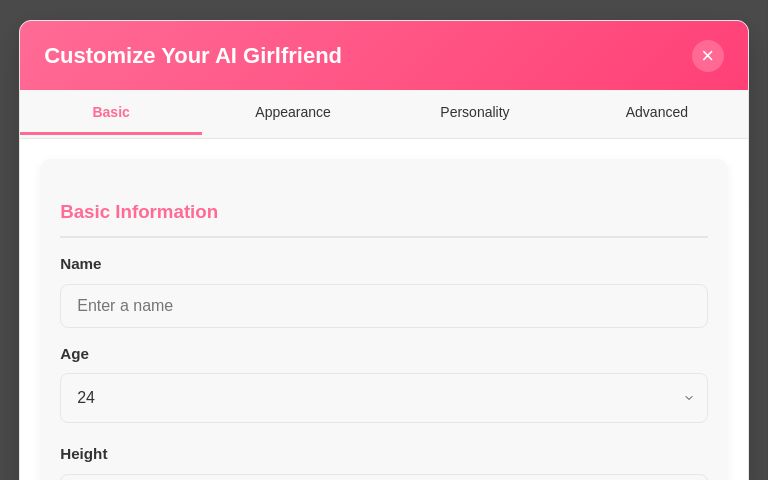Click the Height field's top edge below its label
The image size is (768, 480).
383,476
